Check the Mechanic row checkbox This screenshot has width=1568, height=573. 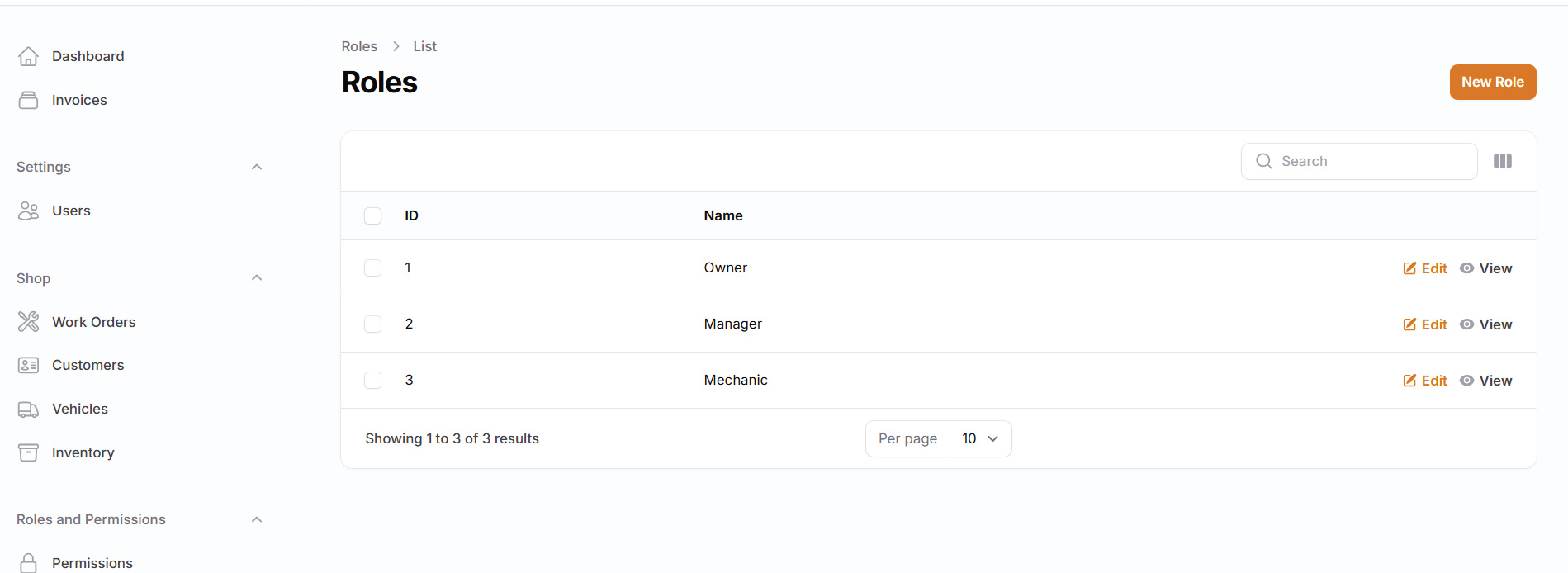point(373,381)
